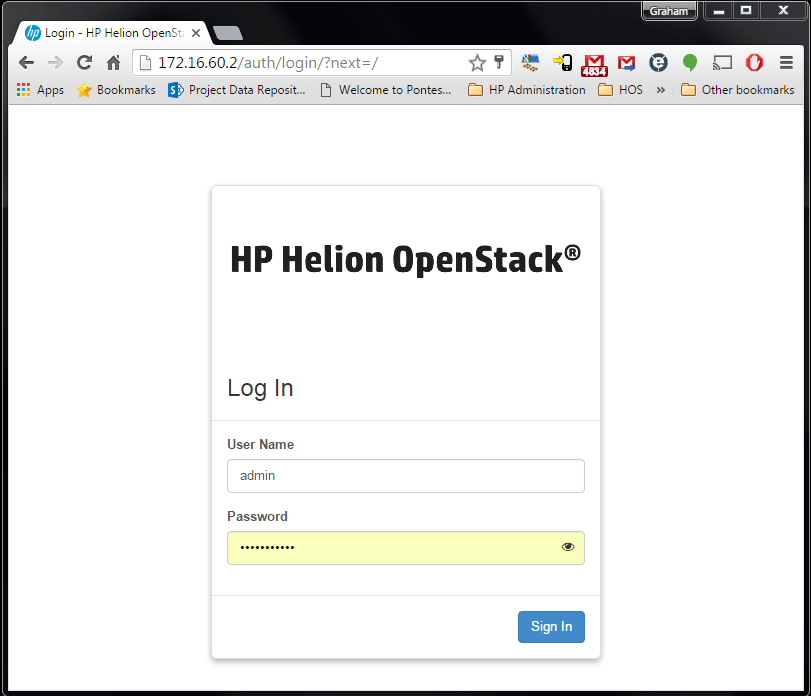The width and height of the screenshot is (811, 696).
Task: Click the Sign In button
Action: [x=551, y=627]
